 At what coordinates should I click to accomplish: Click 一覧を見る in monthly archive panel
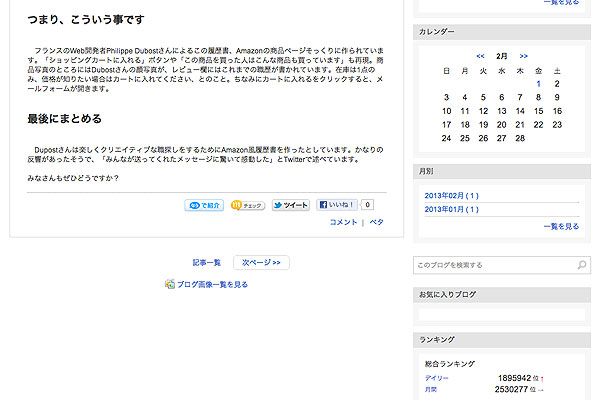[x=561, y=227]
